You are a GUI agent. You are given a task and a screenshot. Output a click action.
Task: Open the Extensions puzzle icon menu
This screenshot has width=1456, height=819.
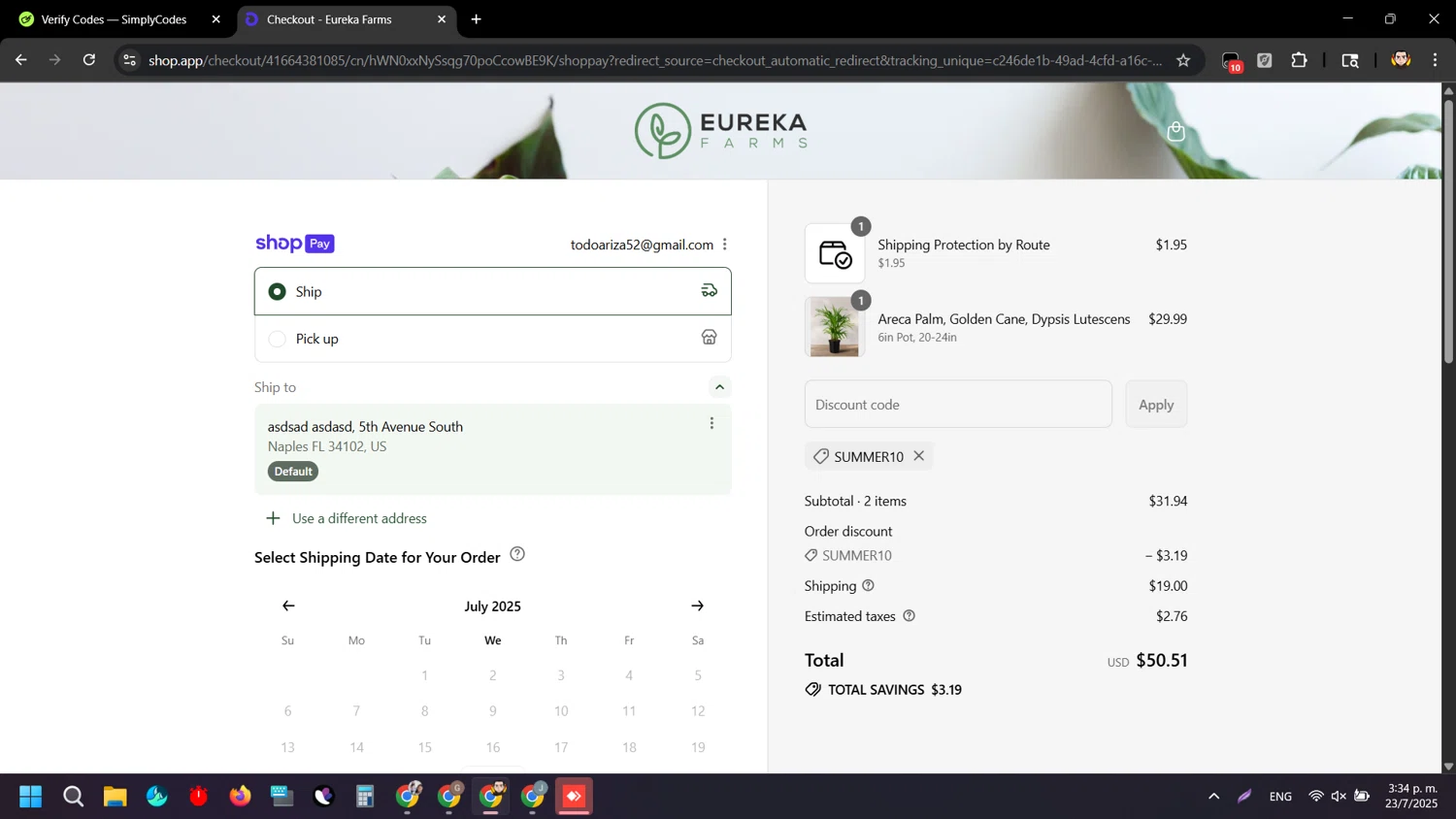(x=1299, y=60)
